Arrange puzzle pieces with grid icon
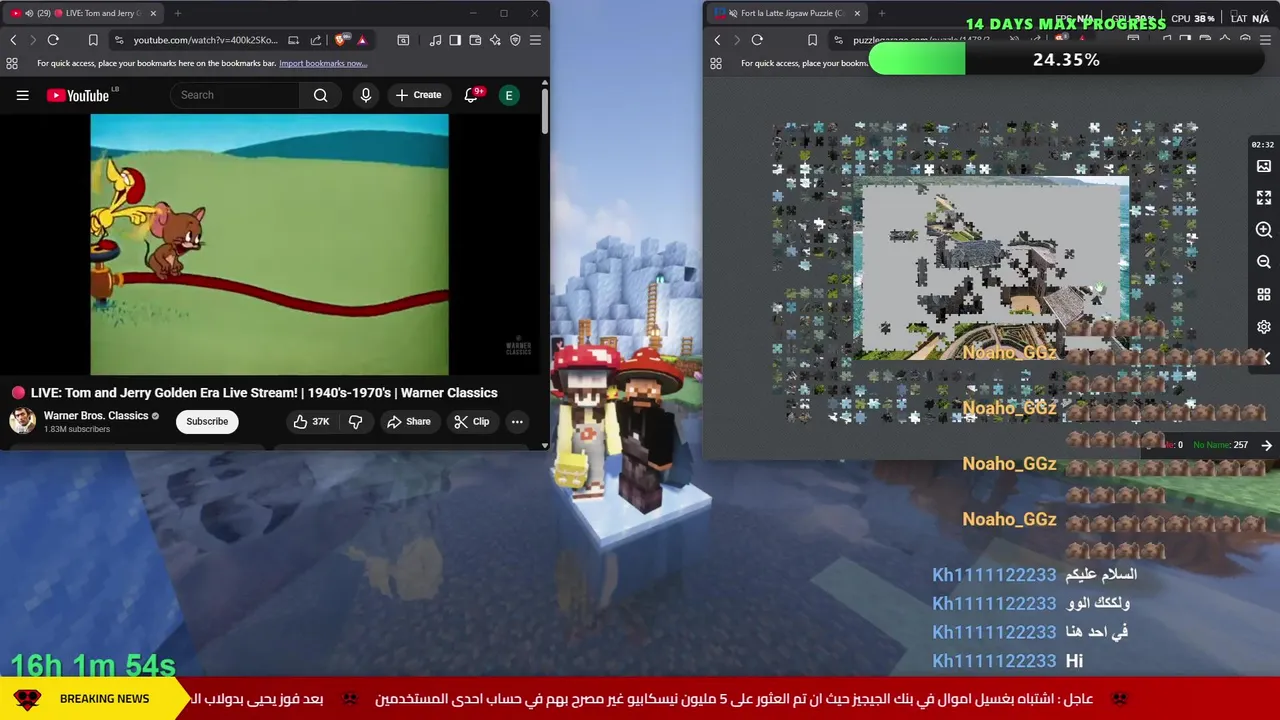This screenshot has height=720, width=1280. (x=1264, y=294)
